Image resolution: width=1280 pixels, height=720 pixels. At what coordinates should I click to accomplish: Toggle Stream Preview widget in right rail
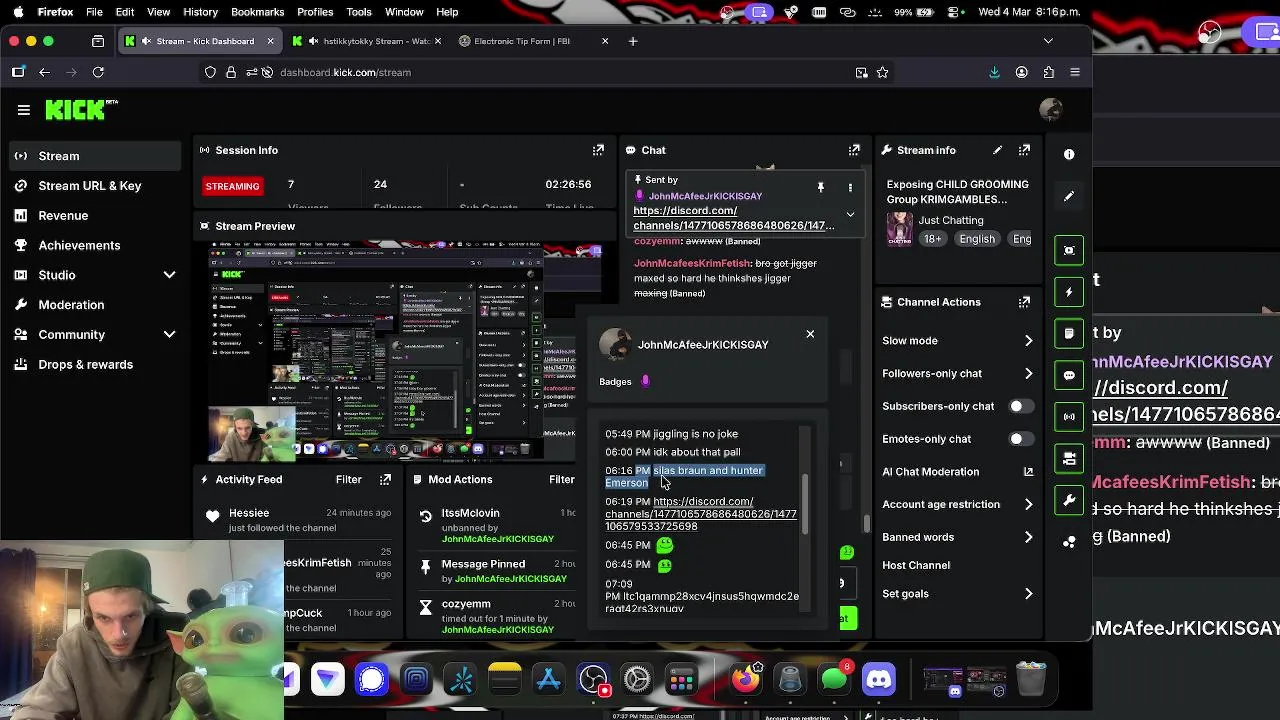point(1069,250)
